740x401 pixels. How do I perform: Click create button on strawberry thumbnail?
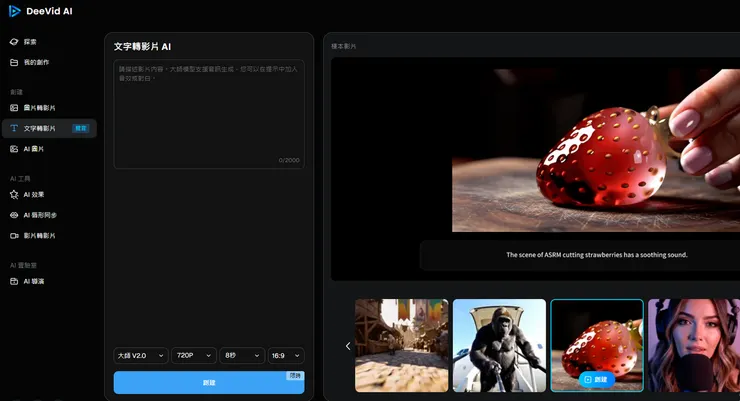(x=597, y=379)
